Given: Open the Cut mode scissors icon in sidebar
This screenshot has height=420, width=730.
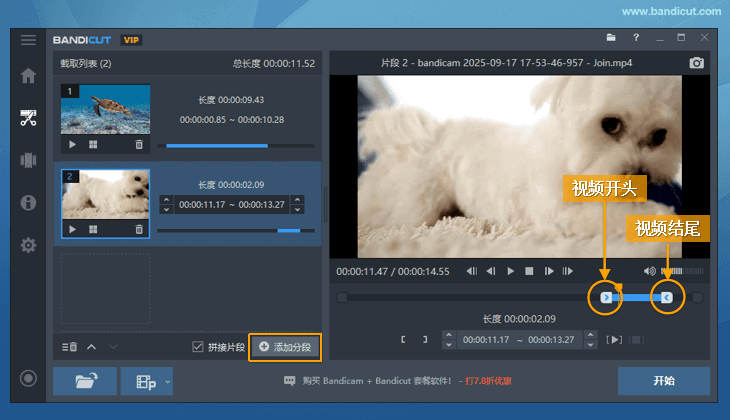Looking at the screenshot, I should [x=28, y=118].
